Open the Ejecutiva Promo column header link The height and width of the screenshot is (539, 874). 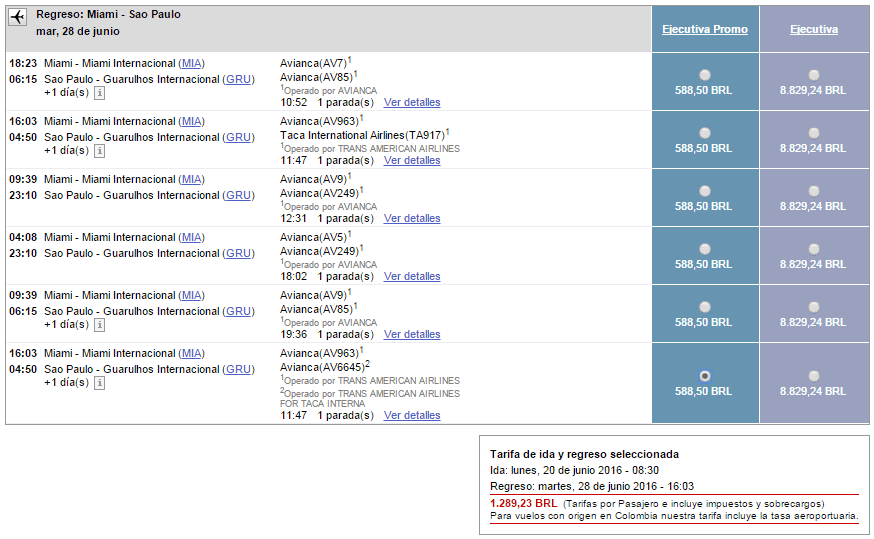click(705, 30)
